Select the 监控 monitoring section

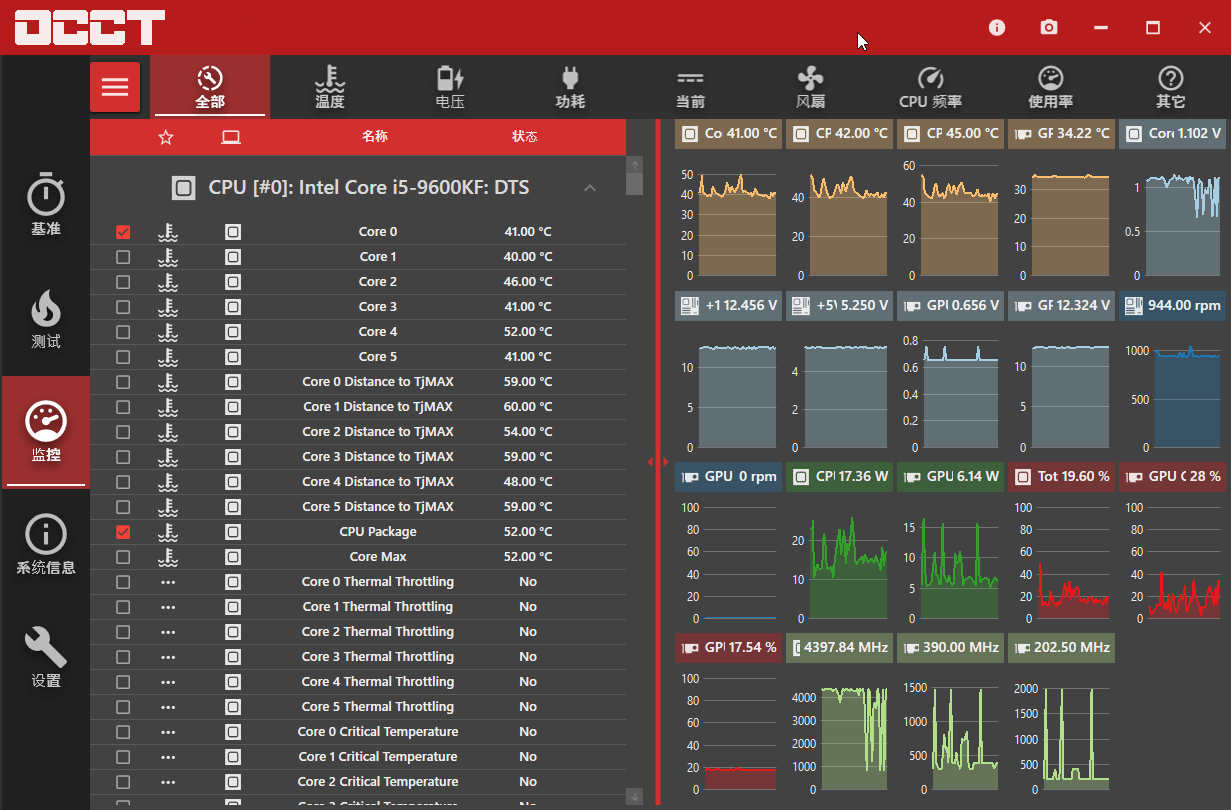click(x=45, y=432)
